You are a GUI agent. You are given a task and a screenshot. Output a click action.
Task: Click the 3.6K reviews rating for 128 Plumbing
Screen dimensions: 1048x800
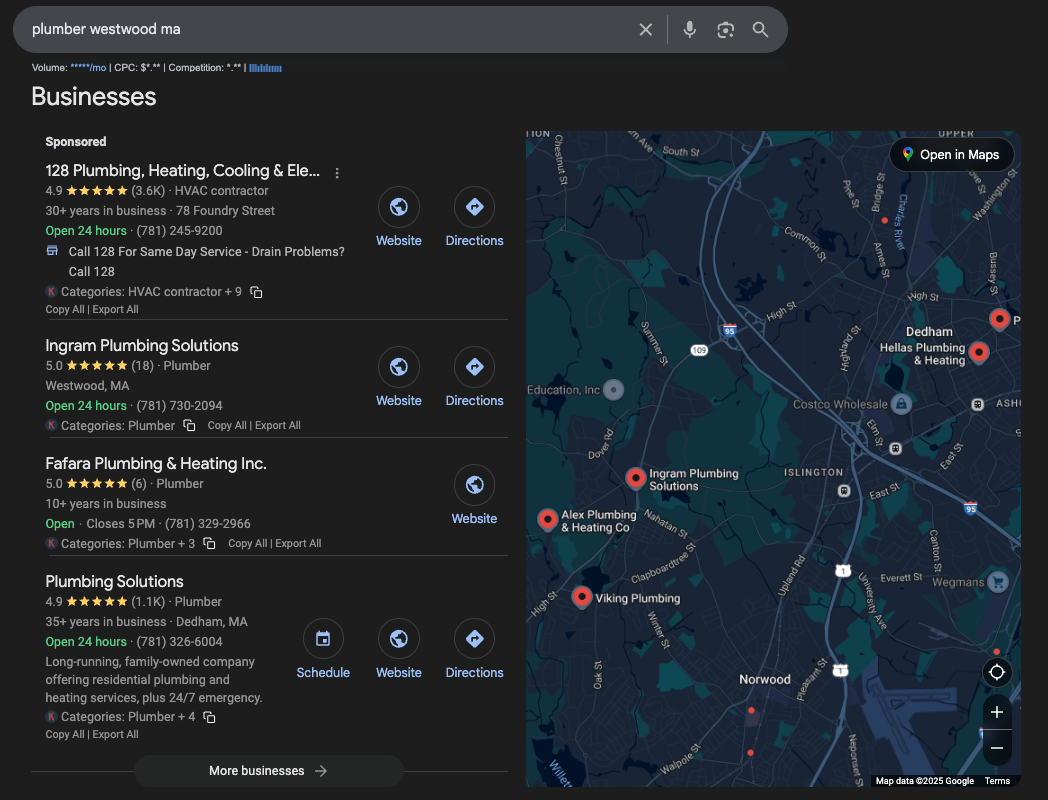tap(105, 190)
